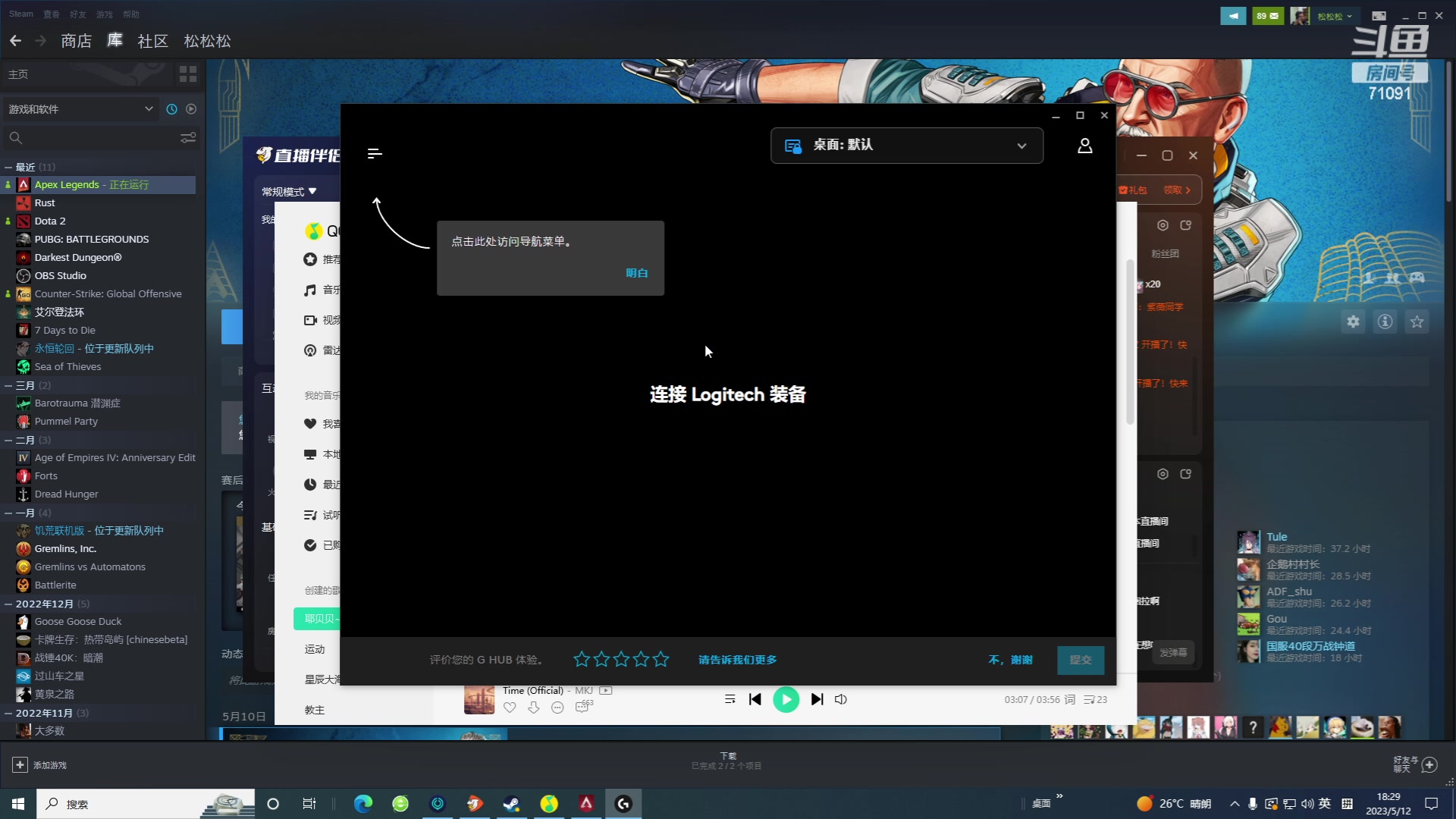Switch to the Steam 库 tab

[x=115, y=41]
